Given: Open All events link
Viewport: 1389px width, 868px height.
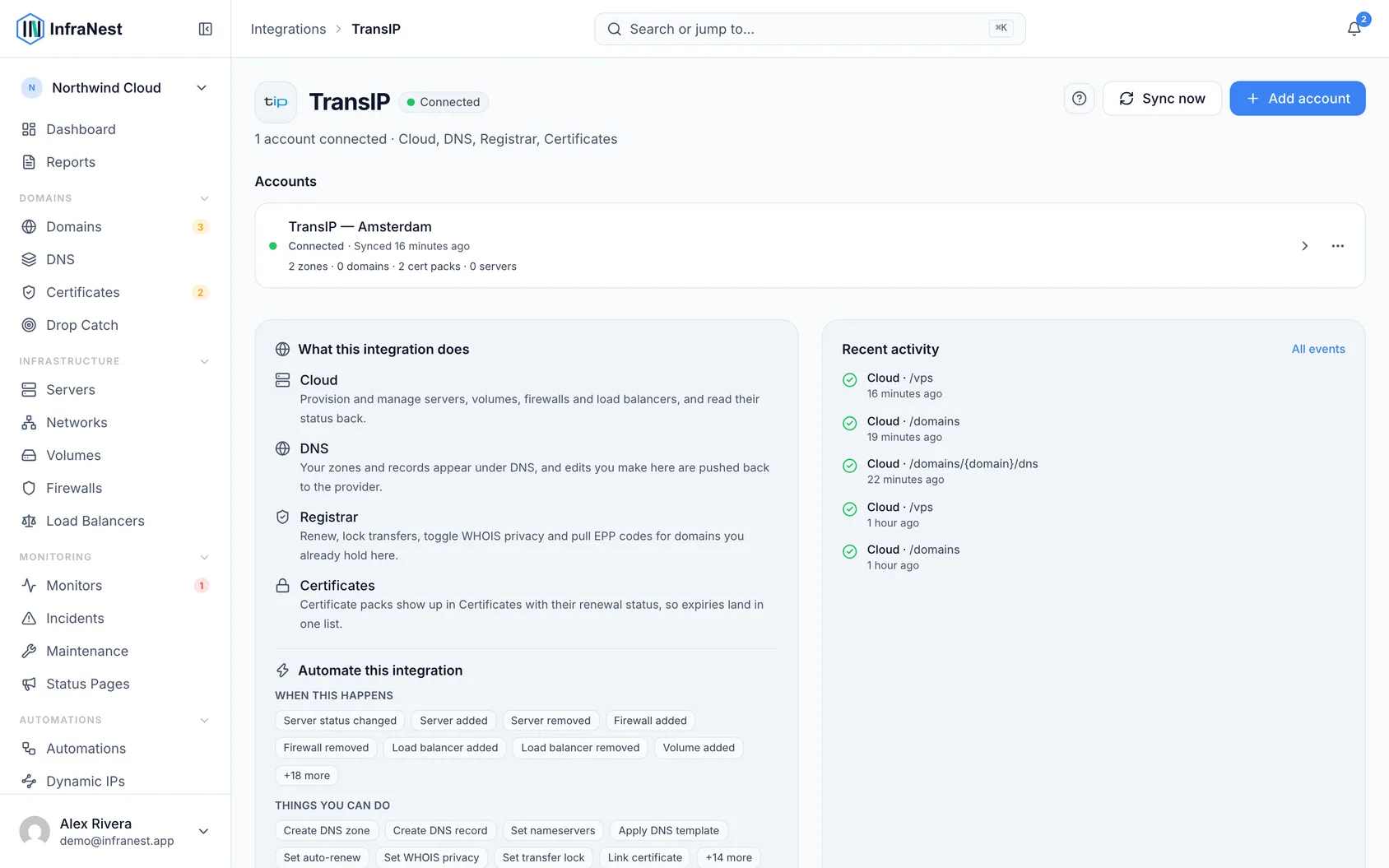Looking at the screenshot, I should pyautogui.click(x=1318, y=349).
